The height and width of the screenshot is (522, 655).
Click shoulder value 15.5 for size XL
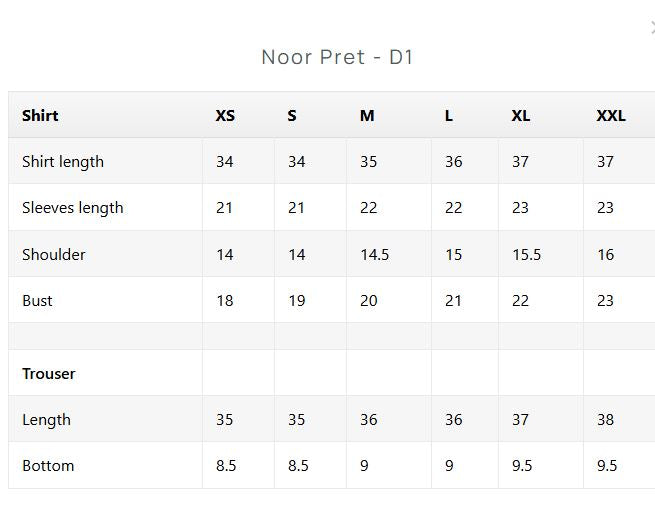tap(526, 255)
